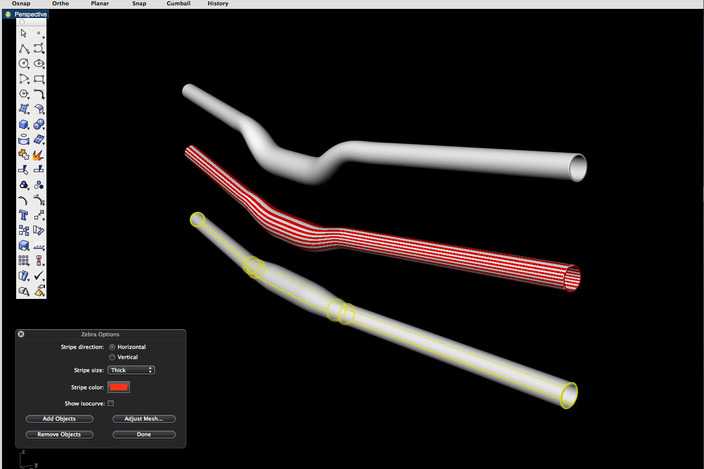The height and width of the screenshot is (469, 704).
Task: Select the blue Text object tool
Action: click(24, 215)
